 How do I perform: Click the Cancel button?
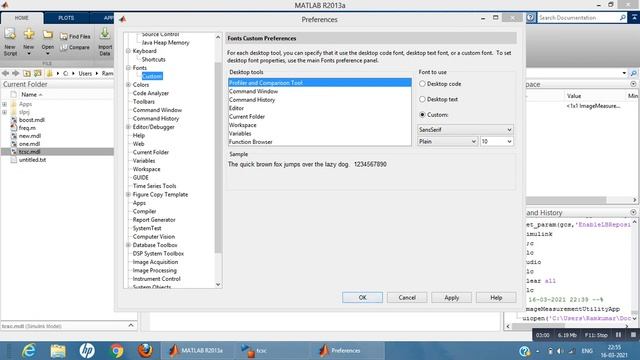pos(407,298)
